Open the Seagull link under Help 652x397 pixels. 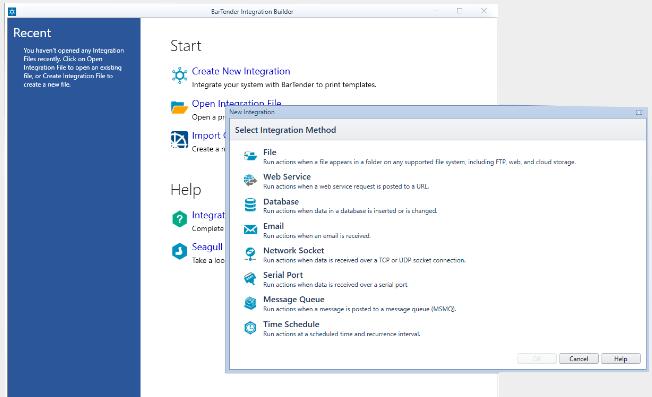[207, 247]
